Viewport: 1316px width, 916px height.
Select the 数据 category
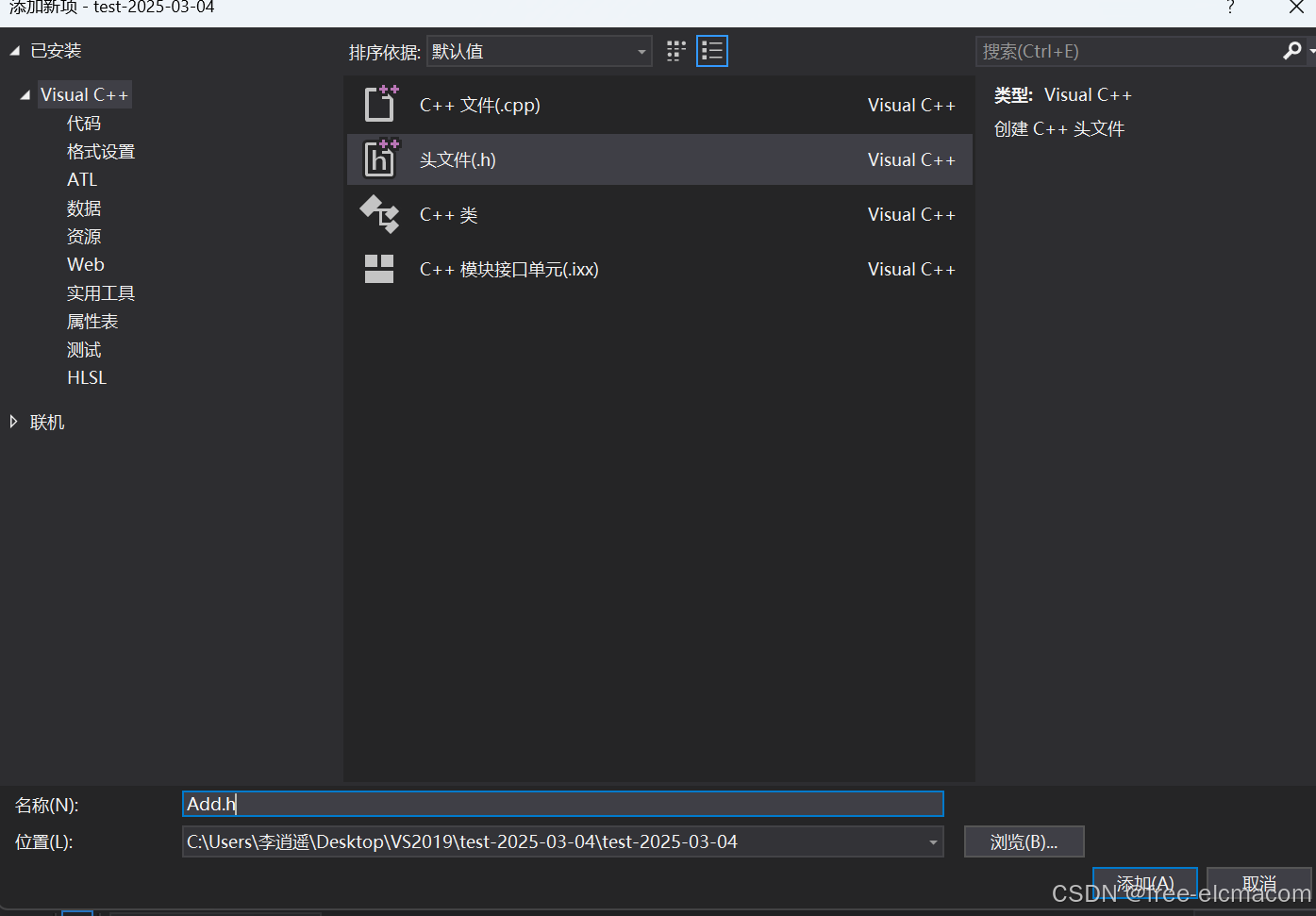pyautogui.click(x=83, y=208)
